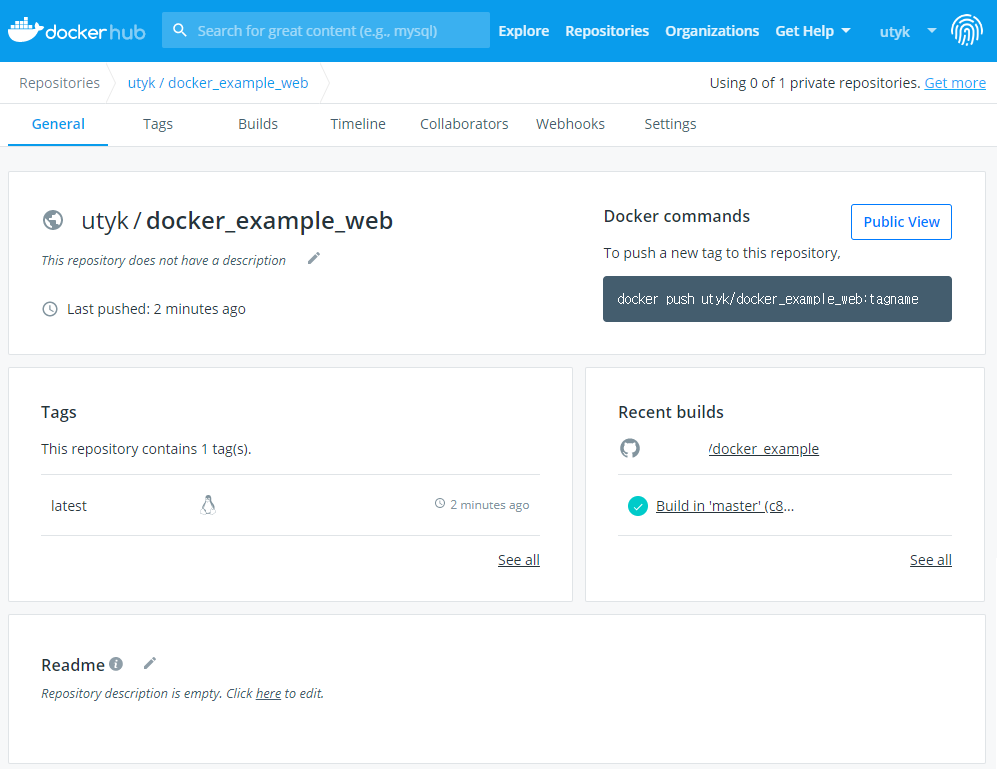Open Organizations in the top navigation
Viewport: 997px width, 769px height.
(x=712, y=31)
